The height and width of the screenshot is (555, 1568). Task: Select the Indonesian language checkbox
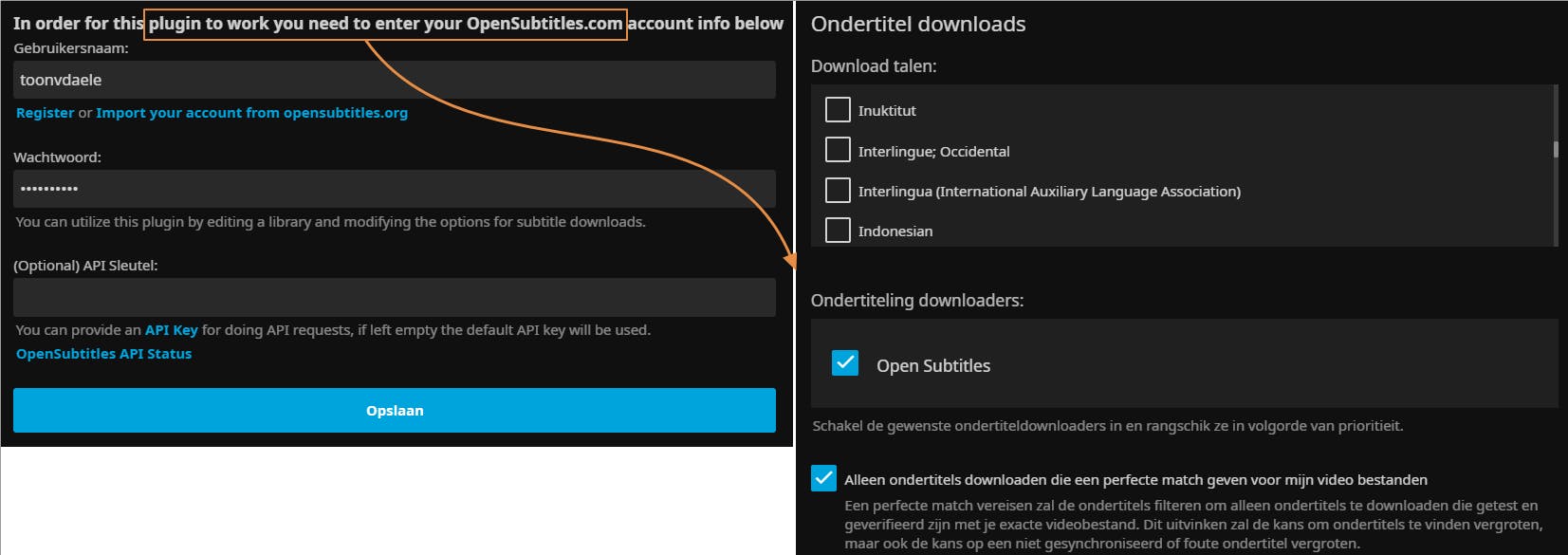838,231
